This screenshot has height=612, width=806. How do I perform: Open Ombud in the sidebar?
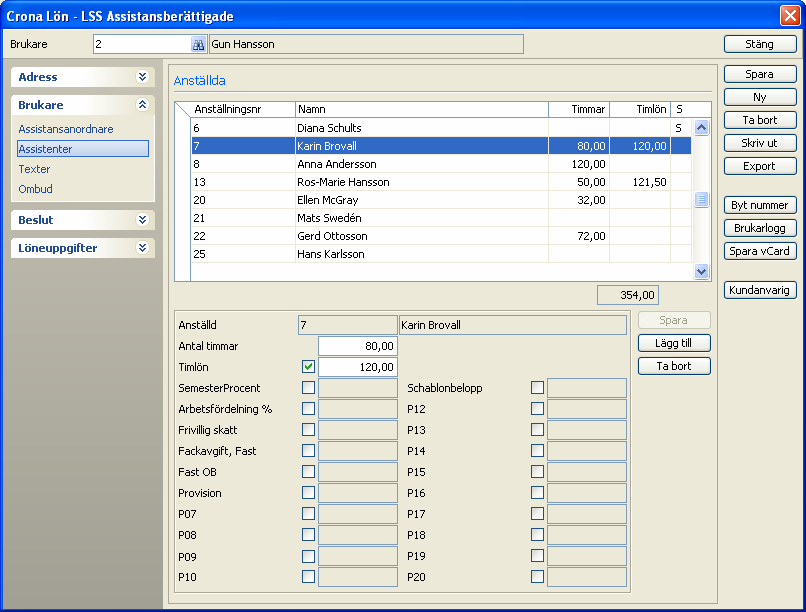point(35,189)
